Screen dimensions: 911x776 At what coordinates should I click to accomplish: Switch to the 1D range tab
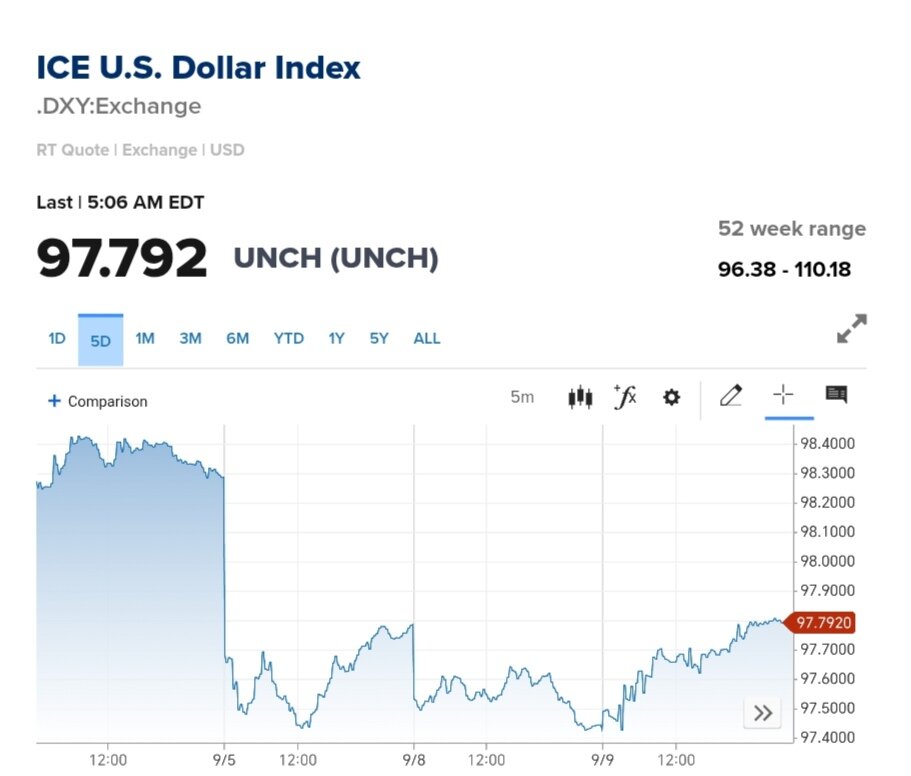[57, 338]
